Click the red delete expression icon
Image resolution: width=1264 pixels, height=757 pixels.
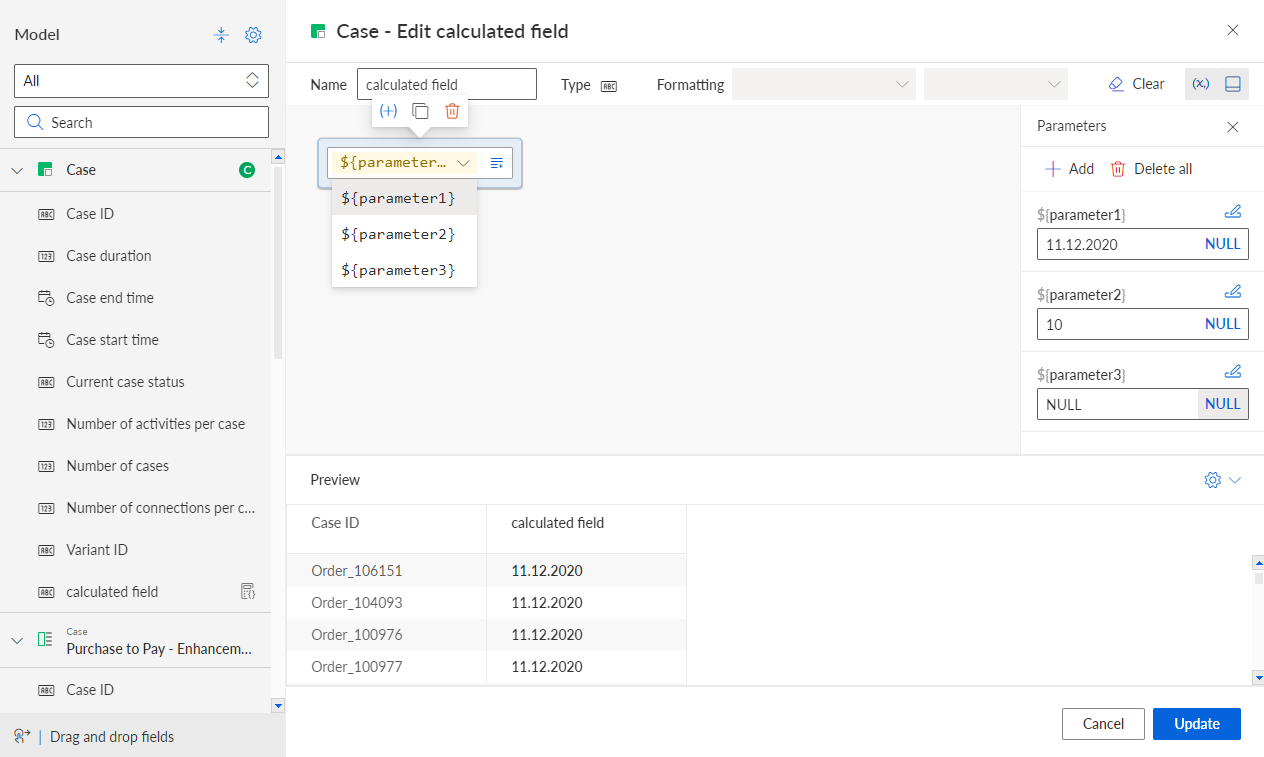(x=452, y=111)
